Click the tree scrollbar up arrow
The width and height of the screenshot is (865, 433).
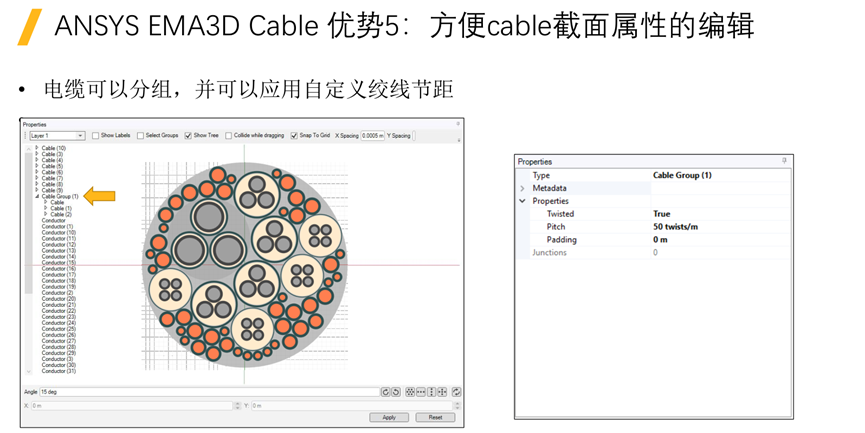[29, 149]
